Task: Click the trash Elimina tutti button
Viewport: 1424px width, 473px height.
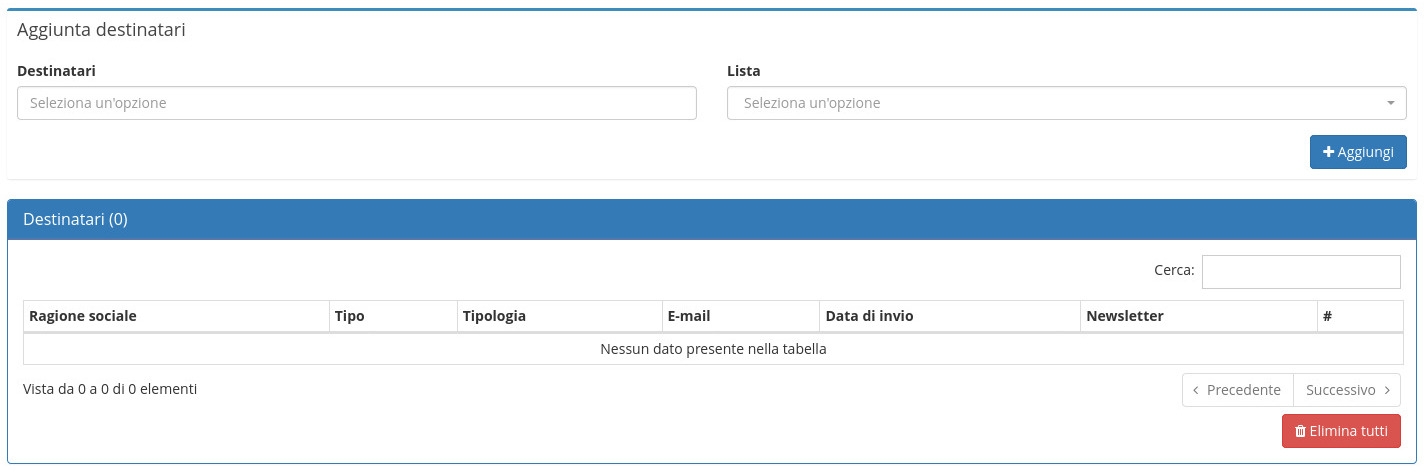Action: (x=1340, y=431)
